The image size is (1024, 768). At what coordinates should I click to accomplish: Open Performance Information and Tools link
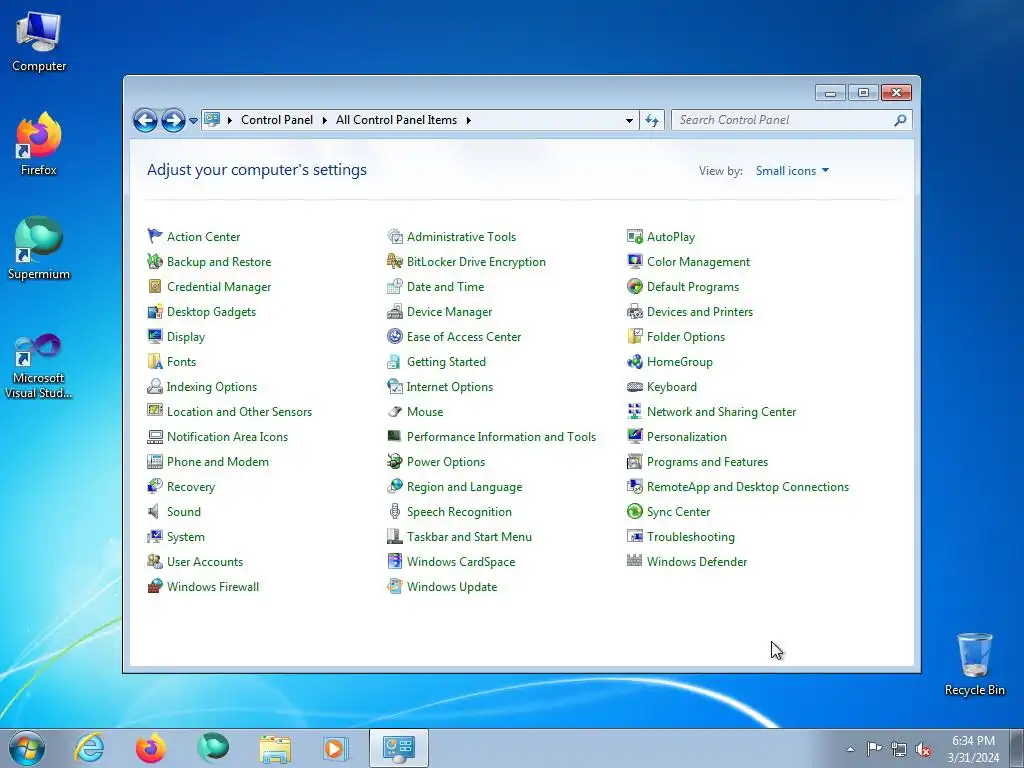(x=501, y=437)
